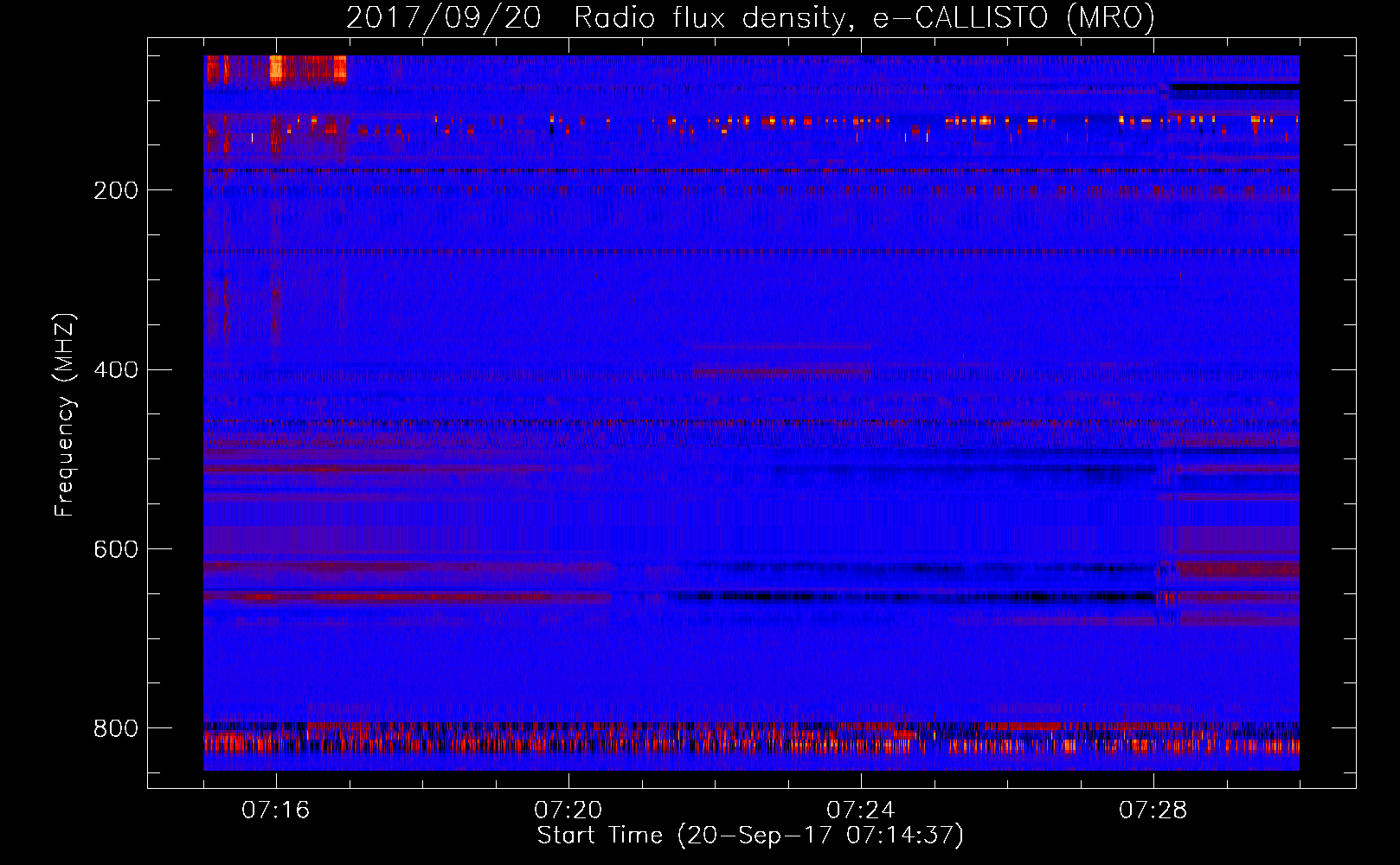Click the plot title "2017/09/20 Radio flux density, e-CALLISTO (MRO)"

750,18
